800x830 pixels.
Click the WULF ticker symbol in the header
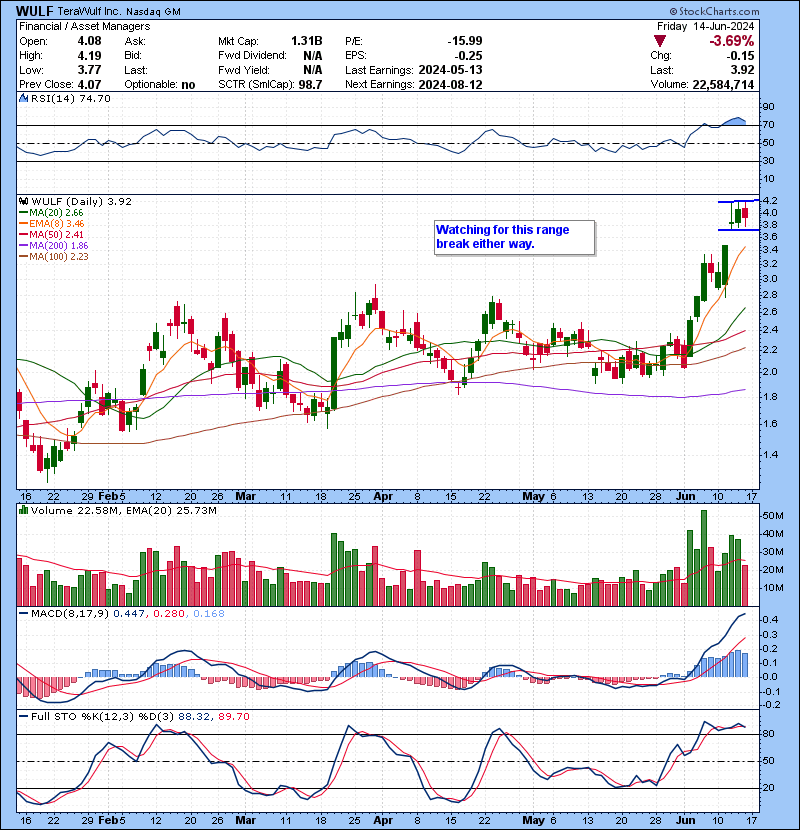(x=34, y=11)
